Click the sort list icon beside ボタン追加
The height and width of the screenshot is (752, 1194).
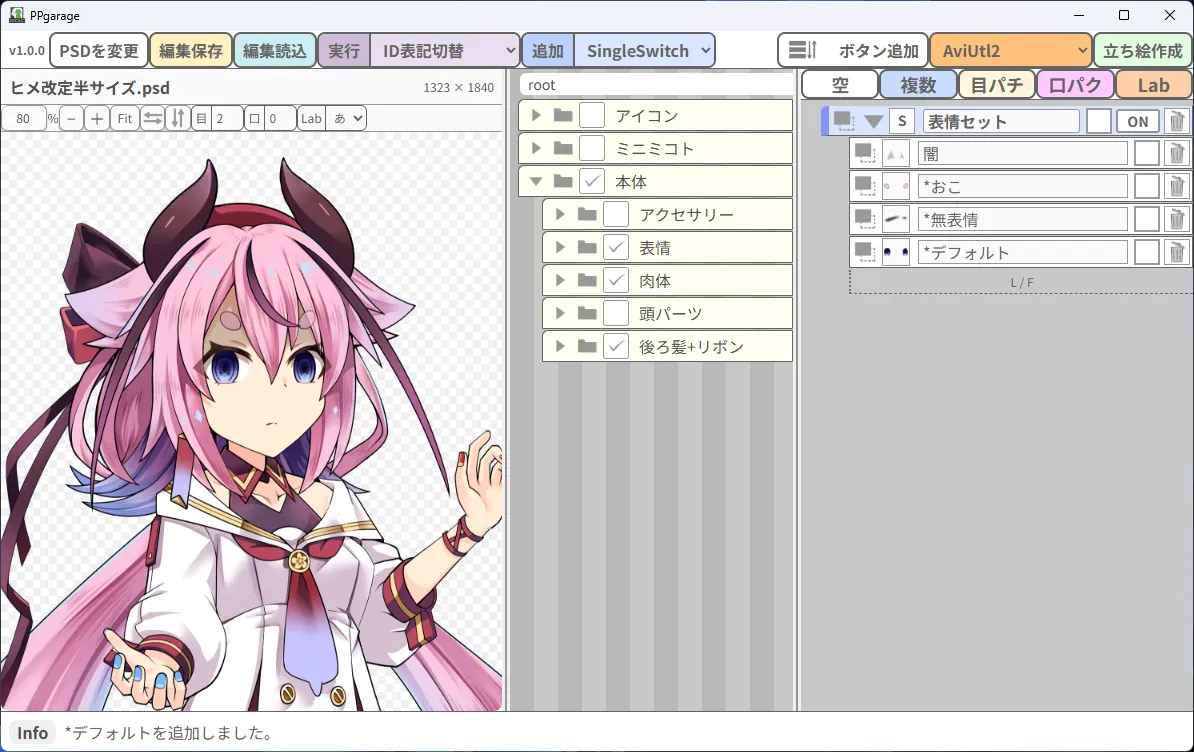pyautogui.click(x=802, y=50)
